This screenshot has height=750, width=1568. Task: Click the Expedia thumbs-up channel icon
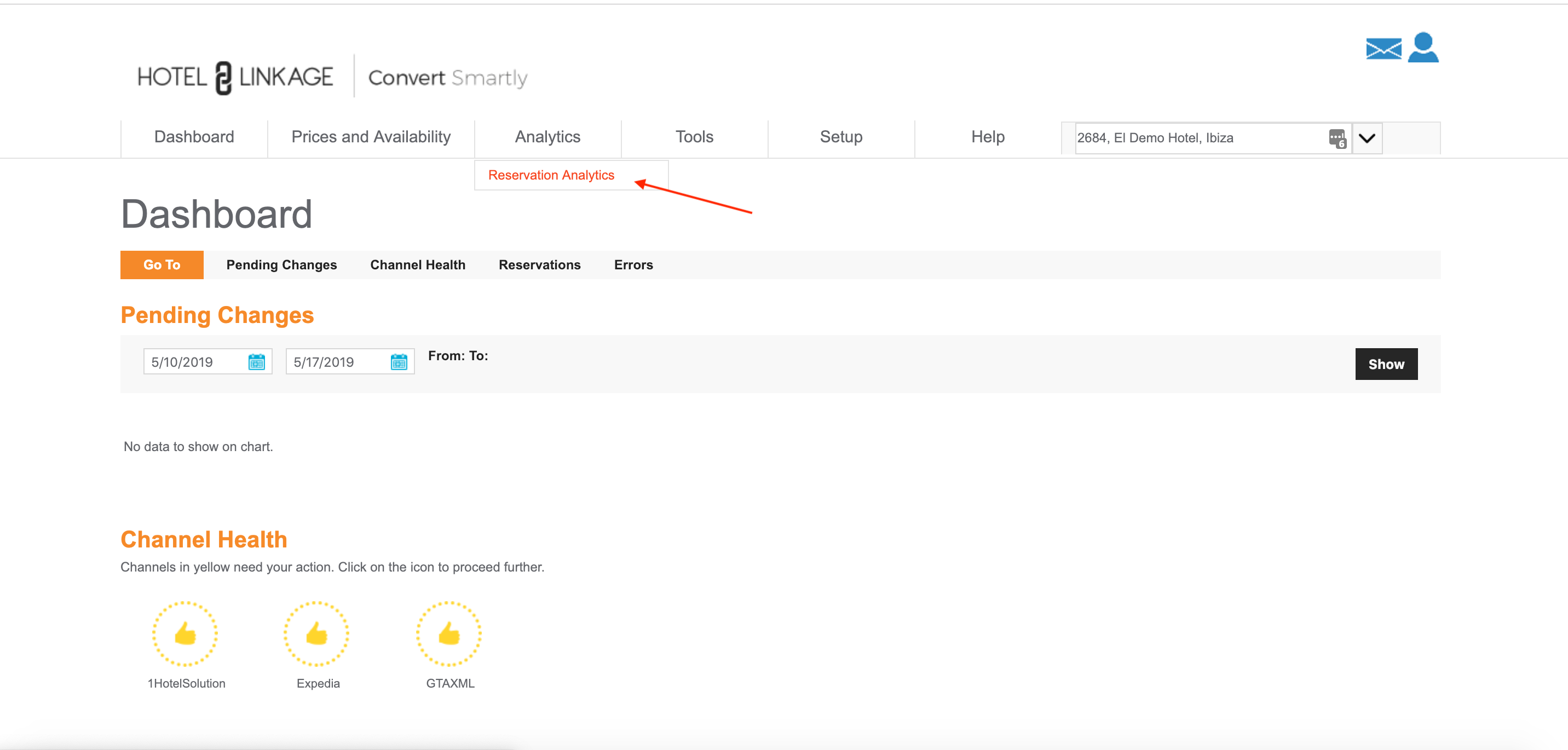point(316,634)
